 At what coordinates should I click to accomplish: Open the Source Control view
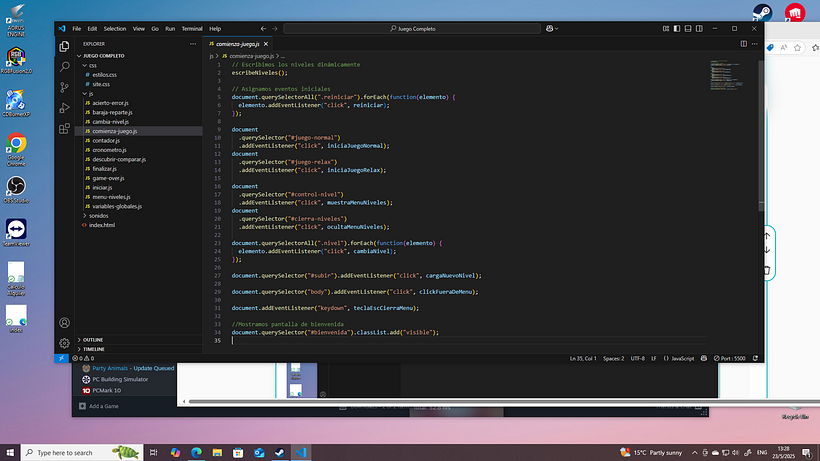click(64, 87)
